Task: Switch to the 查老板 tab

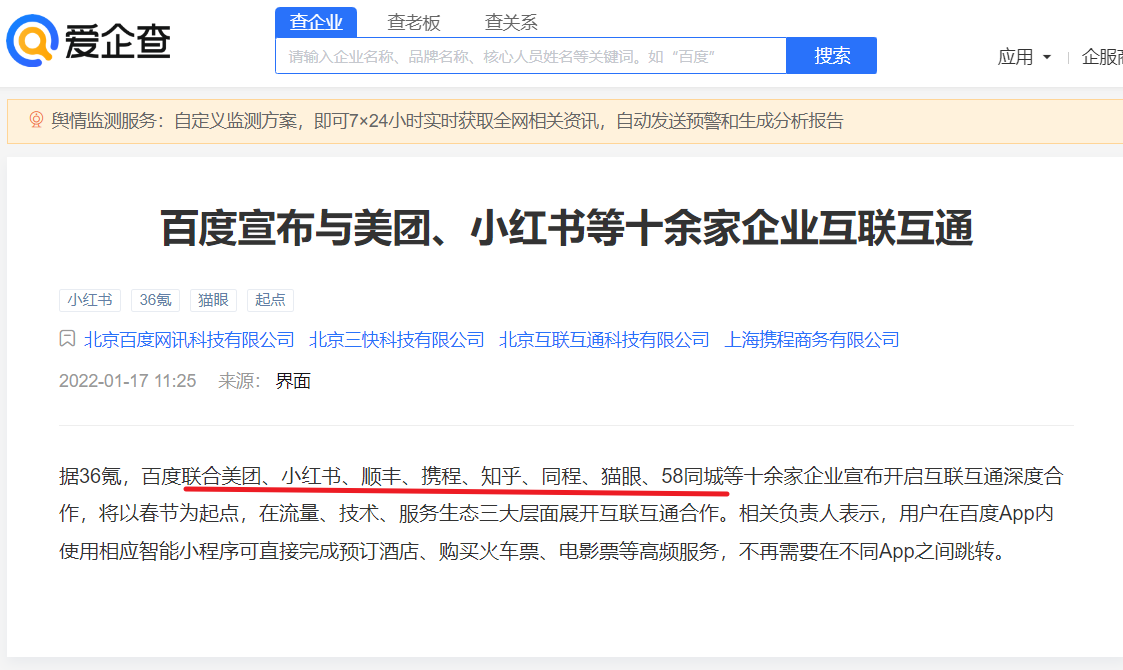Action: pyautogui.click(x=413, y=22)
